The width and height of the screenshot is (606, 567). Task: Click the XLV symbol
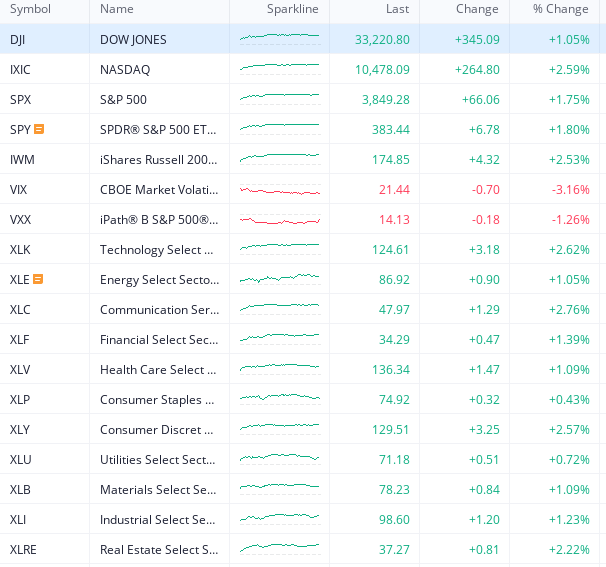[20, 369]
